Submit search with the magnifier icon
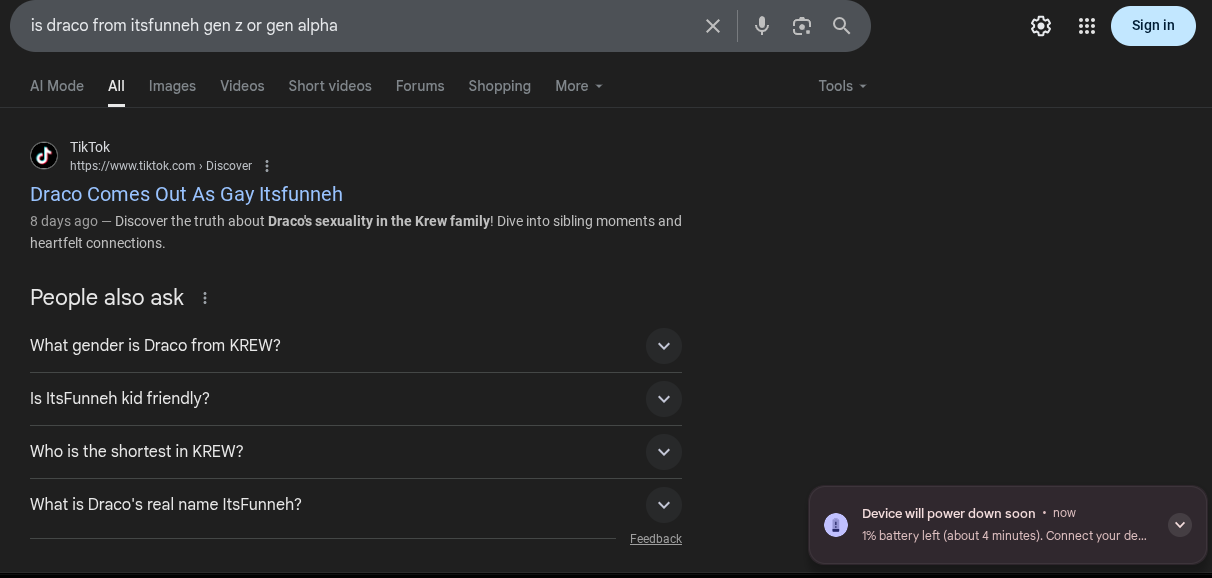The width and height of the screenshot is (1212, 578). (x=842, y=26)
